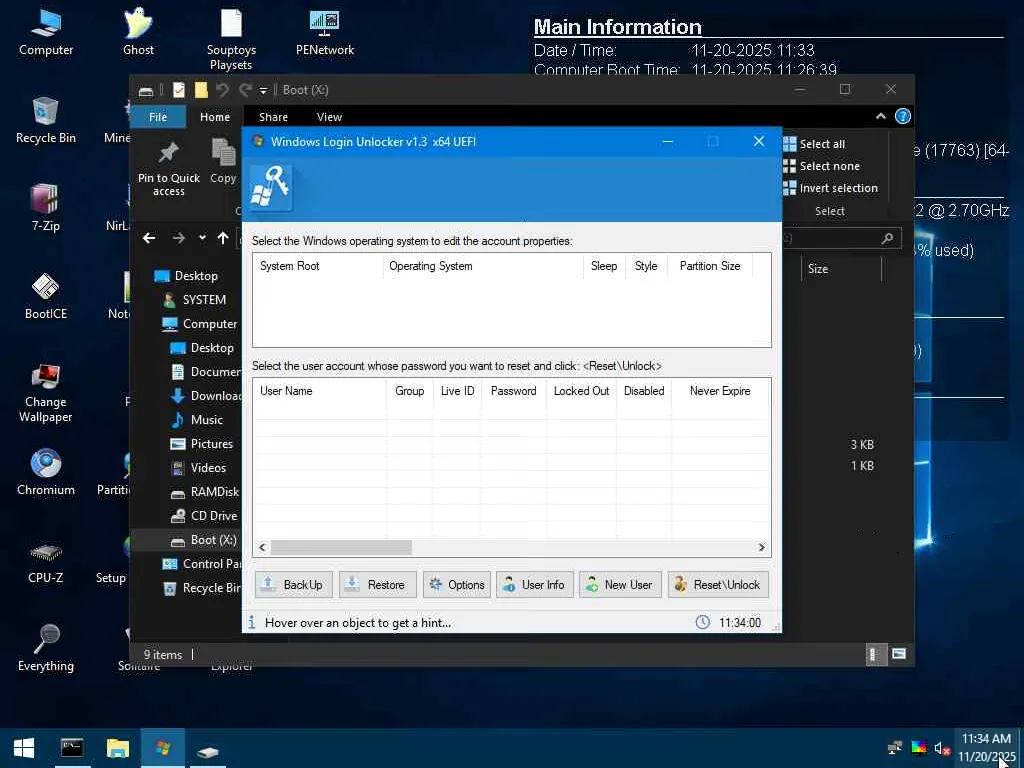Screen dimensions: 1024x768
Task: Click the Windows Login Unlocker key logo
Action: coord(271,187)
